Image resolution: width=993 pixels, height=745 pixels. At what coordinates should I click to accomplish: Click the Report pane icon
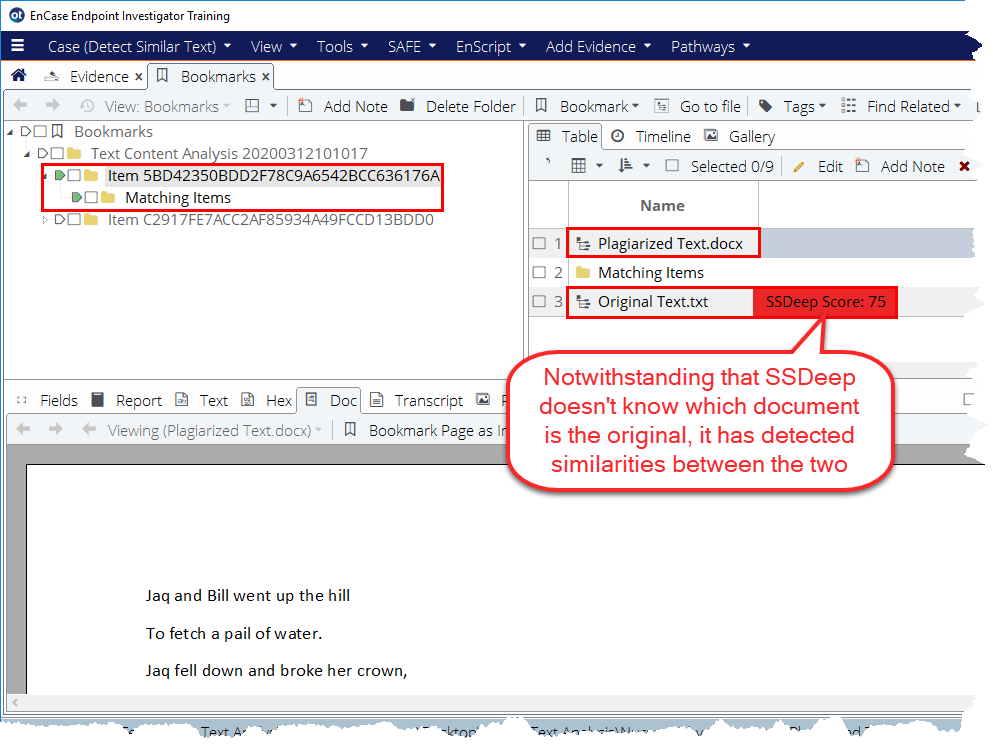tap(98, 399)
